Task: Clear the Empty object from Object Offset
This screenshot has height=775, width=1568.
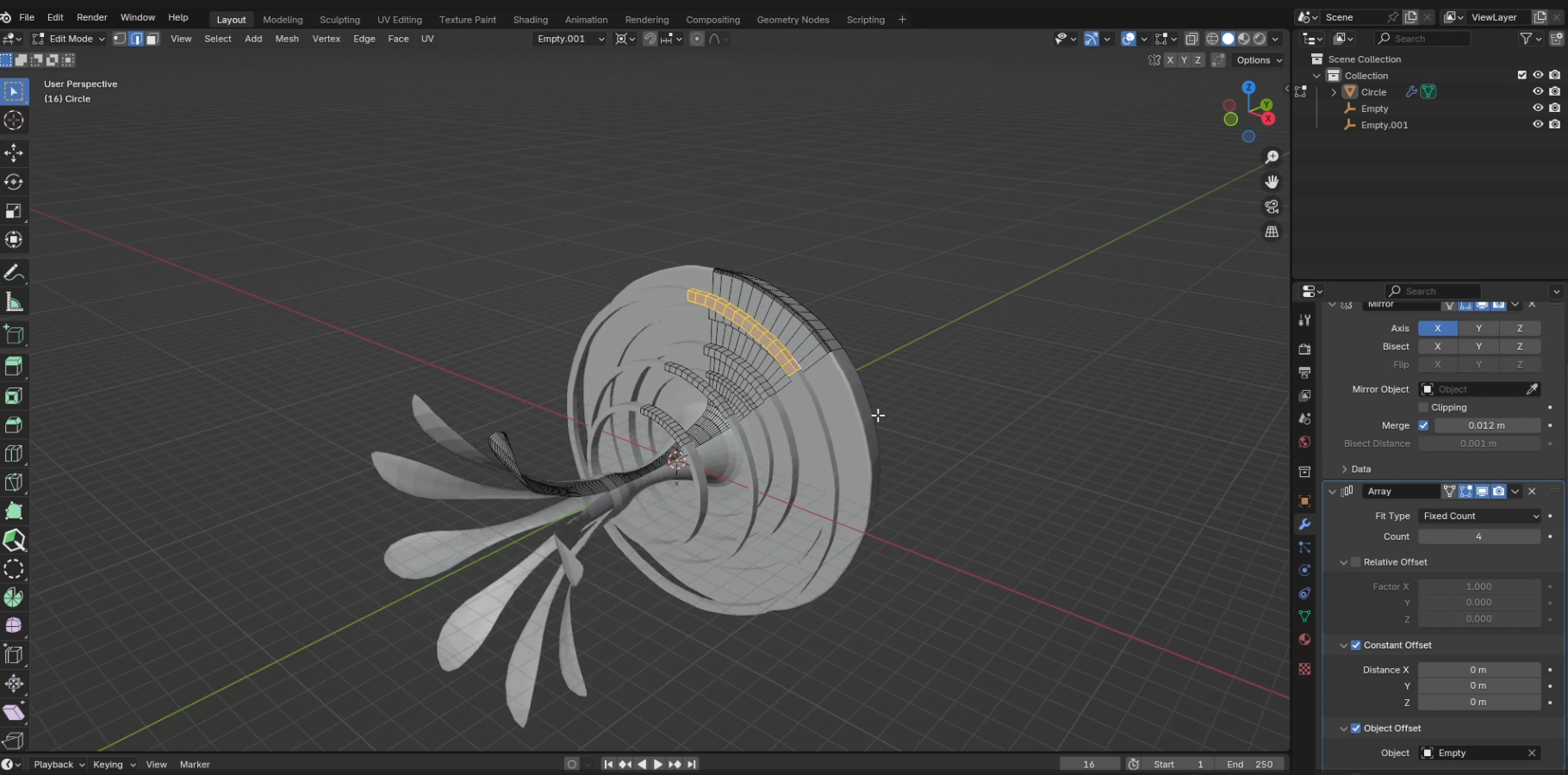Action: pos(1532,753)
